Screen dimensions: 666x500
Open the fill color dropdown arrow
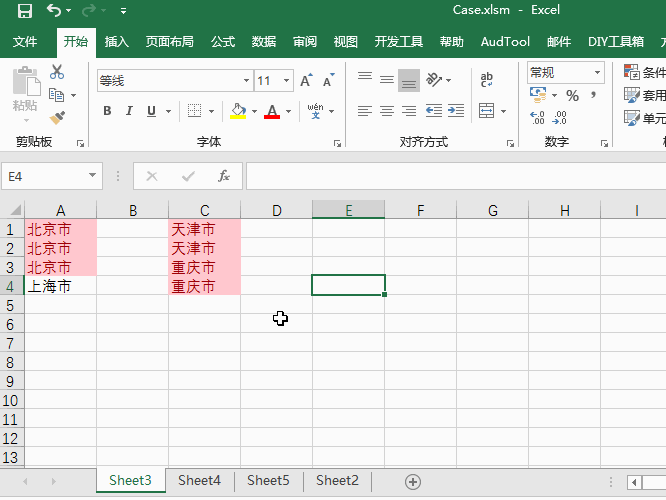pyautogui.click(x=254, y=111)
